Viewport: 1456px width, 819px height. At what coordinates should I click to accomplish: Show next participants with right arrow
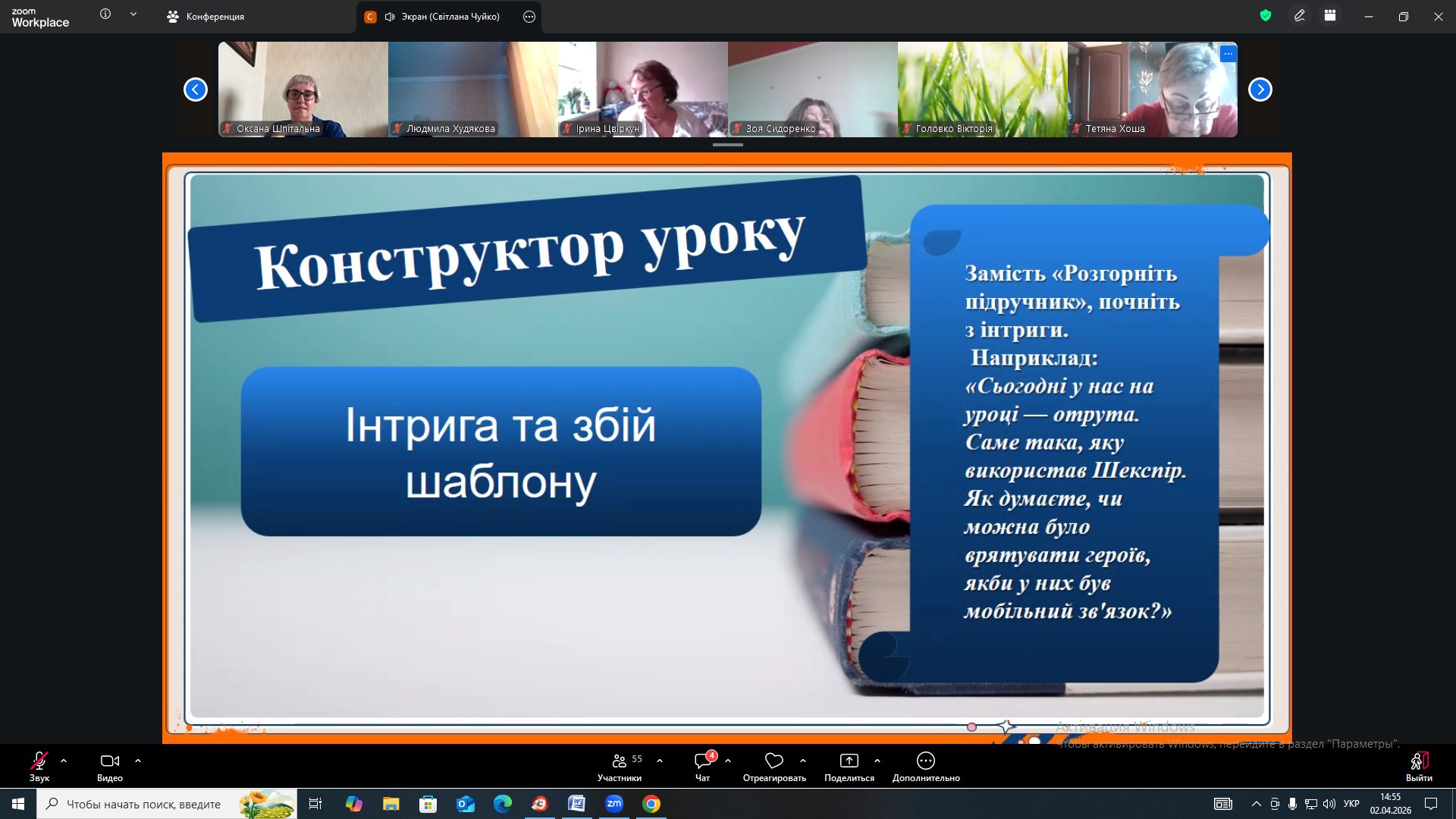coord(1260,89)
